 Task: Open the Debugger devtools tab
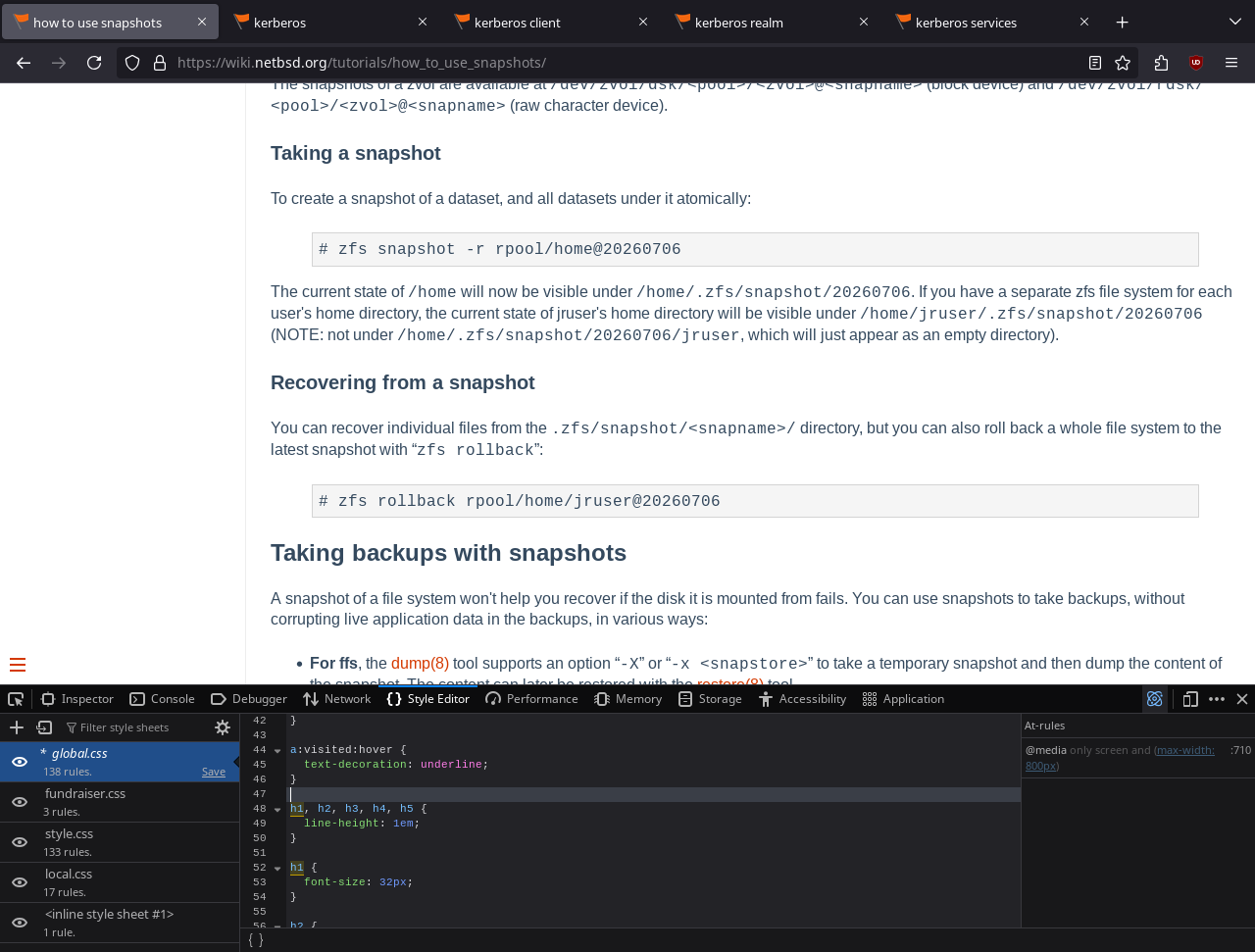249,699
